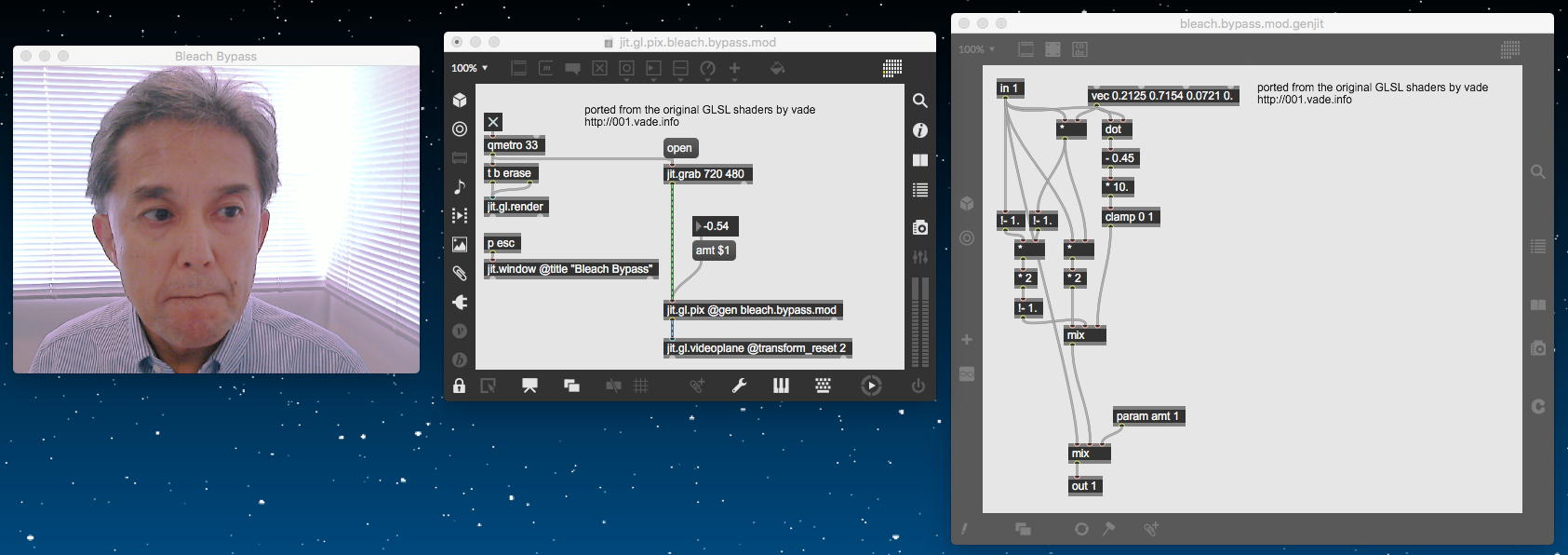
Task: Click the audio level meters in patcher sidebar
Action: 920,321
